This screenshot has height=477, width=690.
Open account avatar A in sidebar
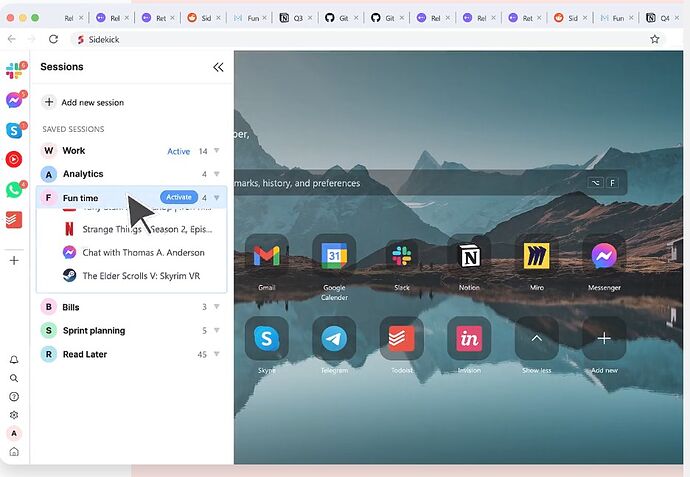point(14,433)
